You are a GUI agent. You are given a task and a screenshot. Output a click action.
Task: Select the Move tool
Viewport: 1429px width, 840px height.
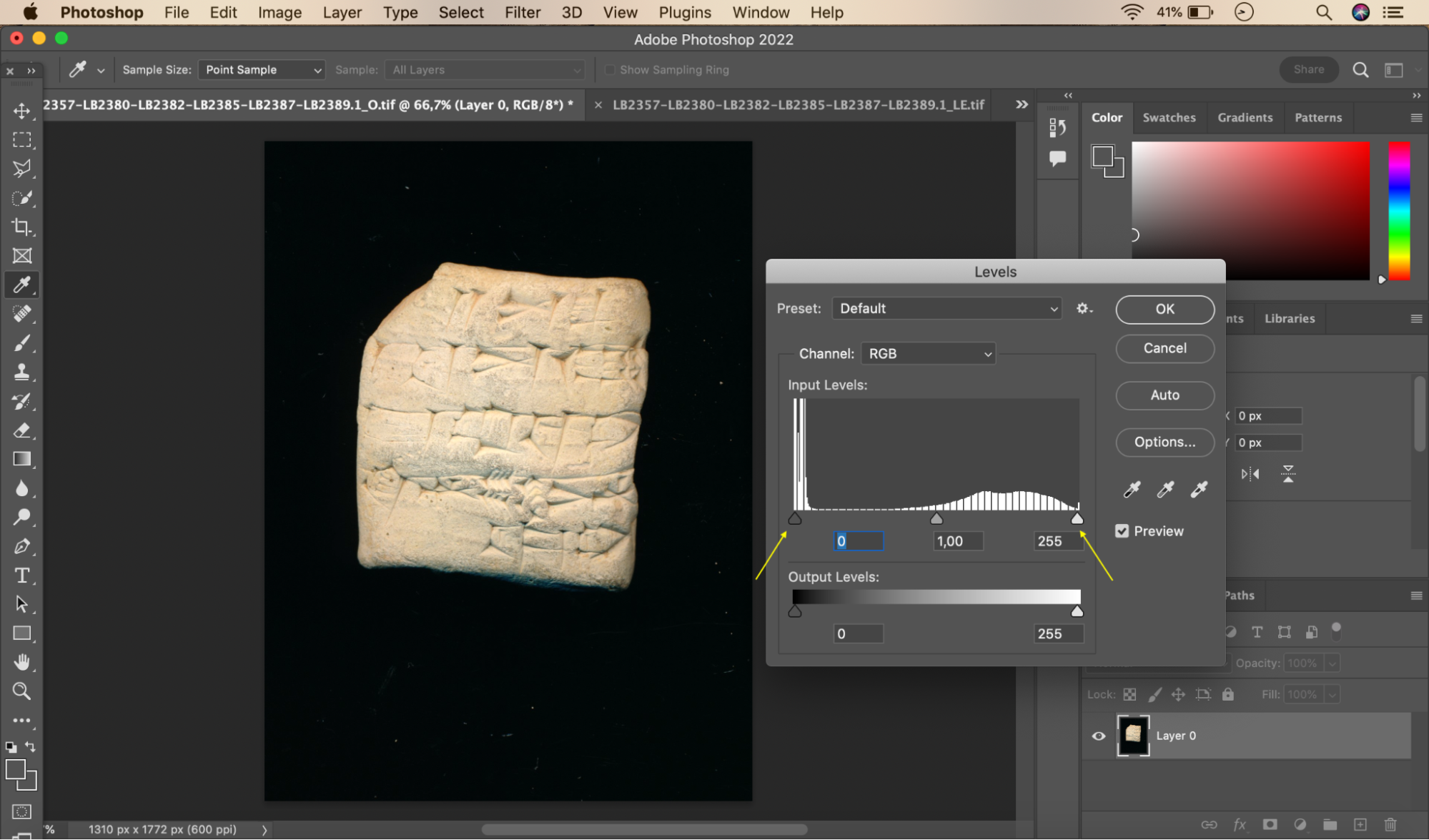tap(21, 111)
